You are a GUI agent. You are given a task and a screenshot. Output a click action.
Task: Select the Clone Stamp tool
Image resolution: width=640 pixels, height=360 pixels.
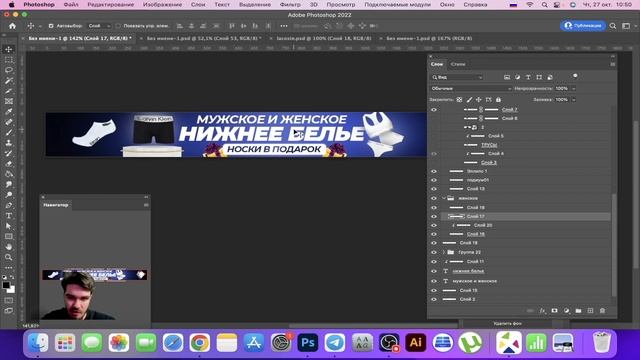9,143
